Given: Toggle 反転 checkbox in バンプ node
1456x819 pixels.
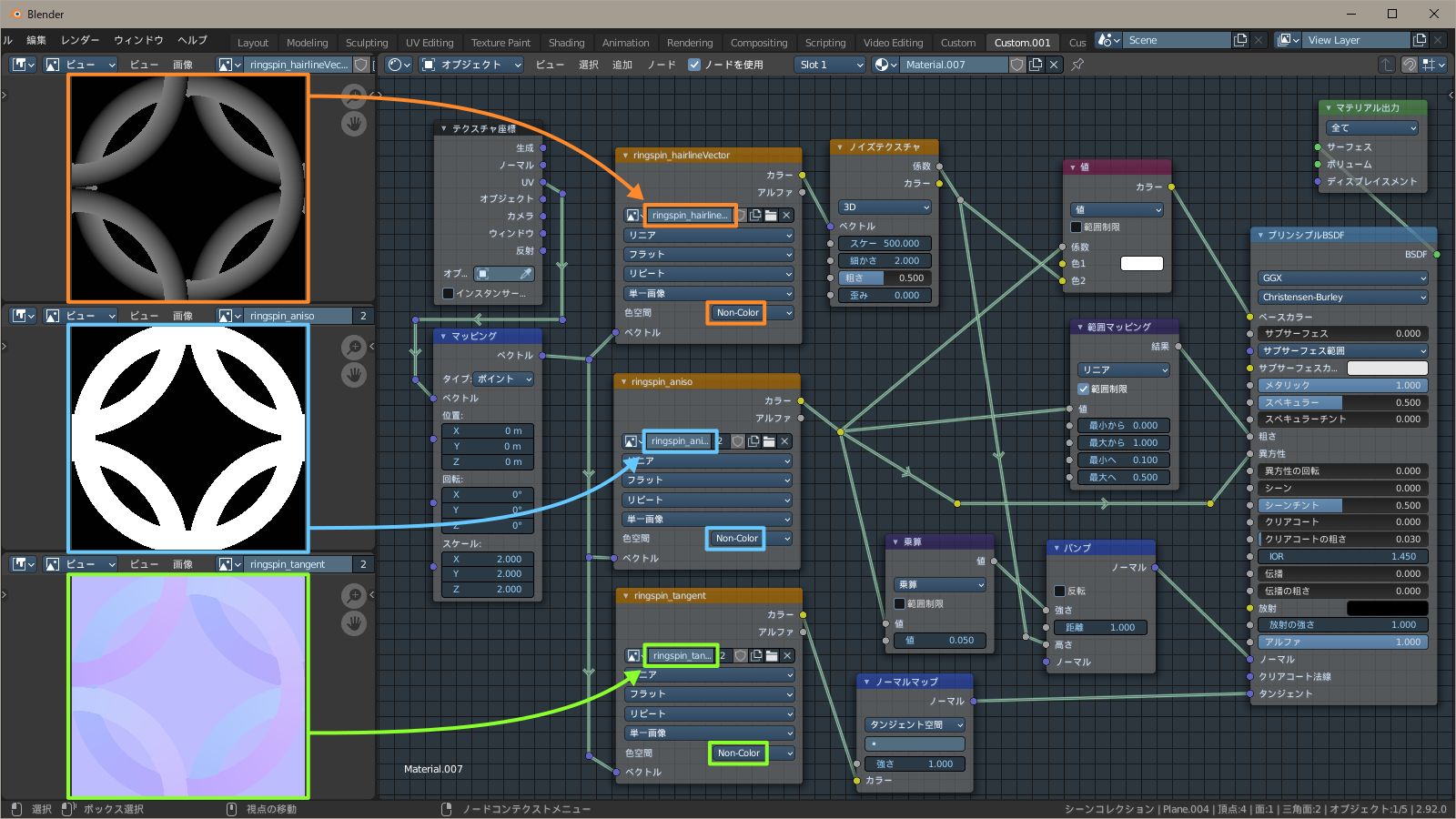Looking at the screenshot, I should tap(1059, 591).
